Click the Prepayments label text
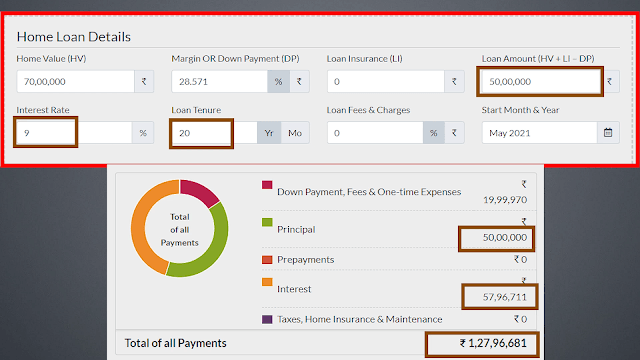This screenshot has width=640, height=360. (305, 260)
